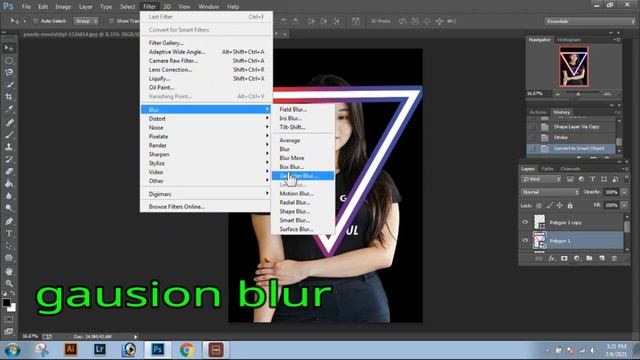This screenshot has width=640, height=360.
Task: Toggle Show Transform Controls checkbox
Action: pyautogui.click(x=111, y=21)
